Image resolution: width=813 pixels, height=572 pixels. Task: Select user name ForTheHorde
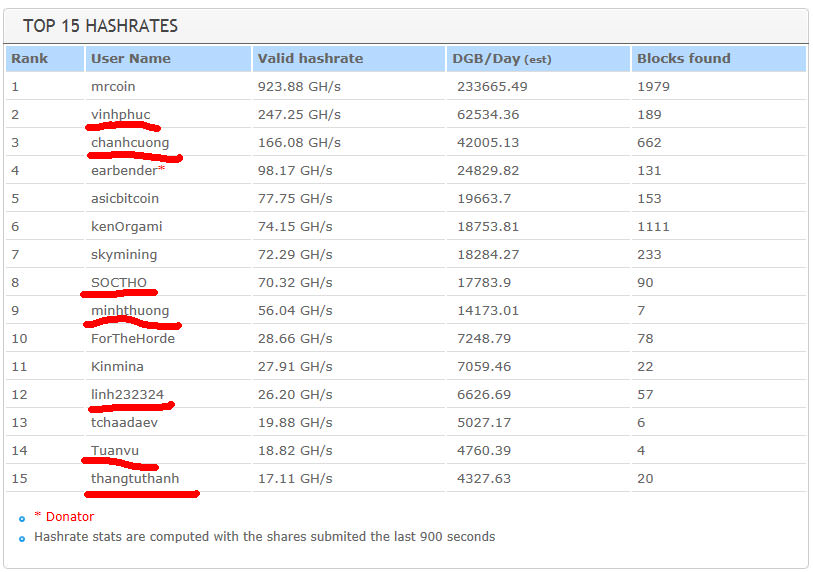133,339
